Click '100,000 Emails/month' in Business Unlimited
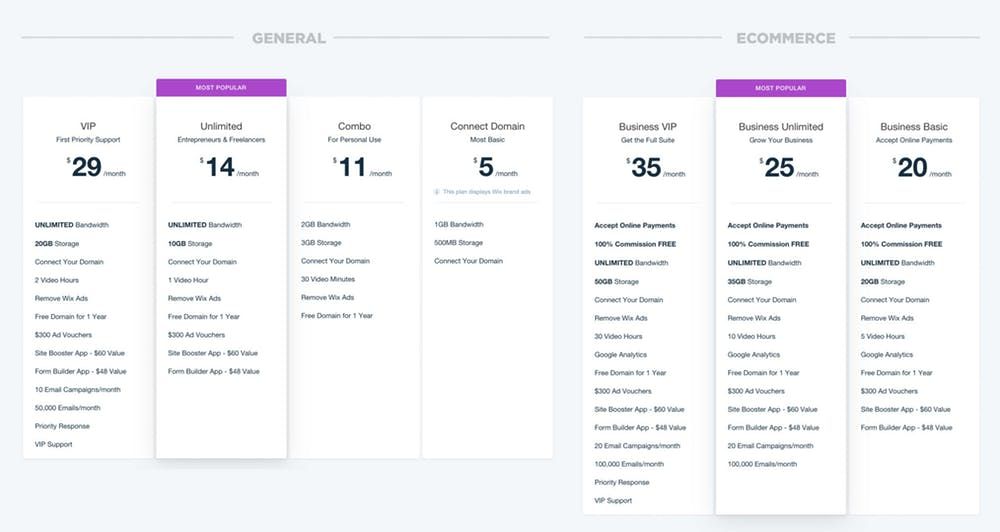The width and height of the screenshot is (1000, 532). tap(762, 464)
